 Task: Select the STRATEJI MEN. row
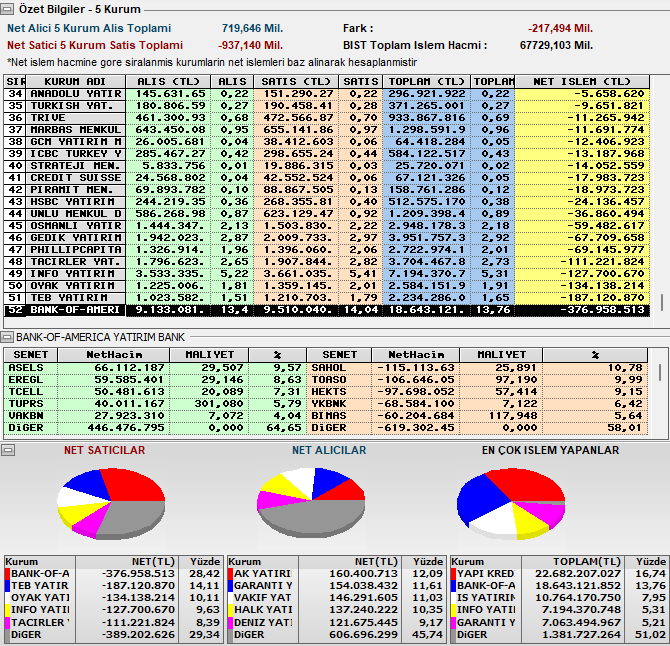tap(327, 166)
